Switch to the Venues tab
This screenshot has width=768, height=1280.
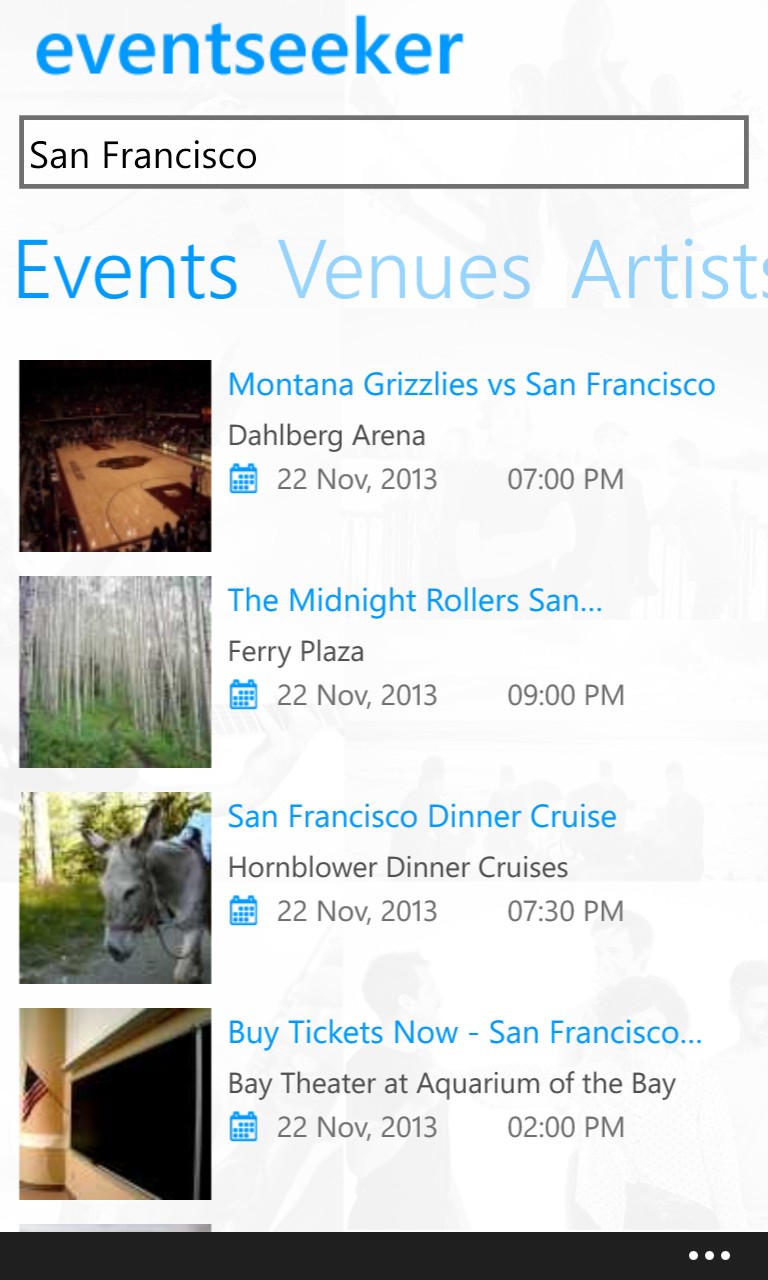(x=404, y=270)
